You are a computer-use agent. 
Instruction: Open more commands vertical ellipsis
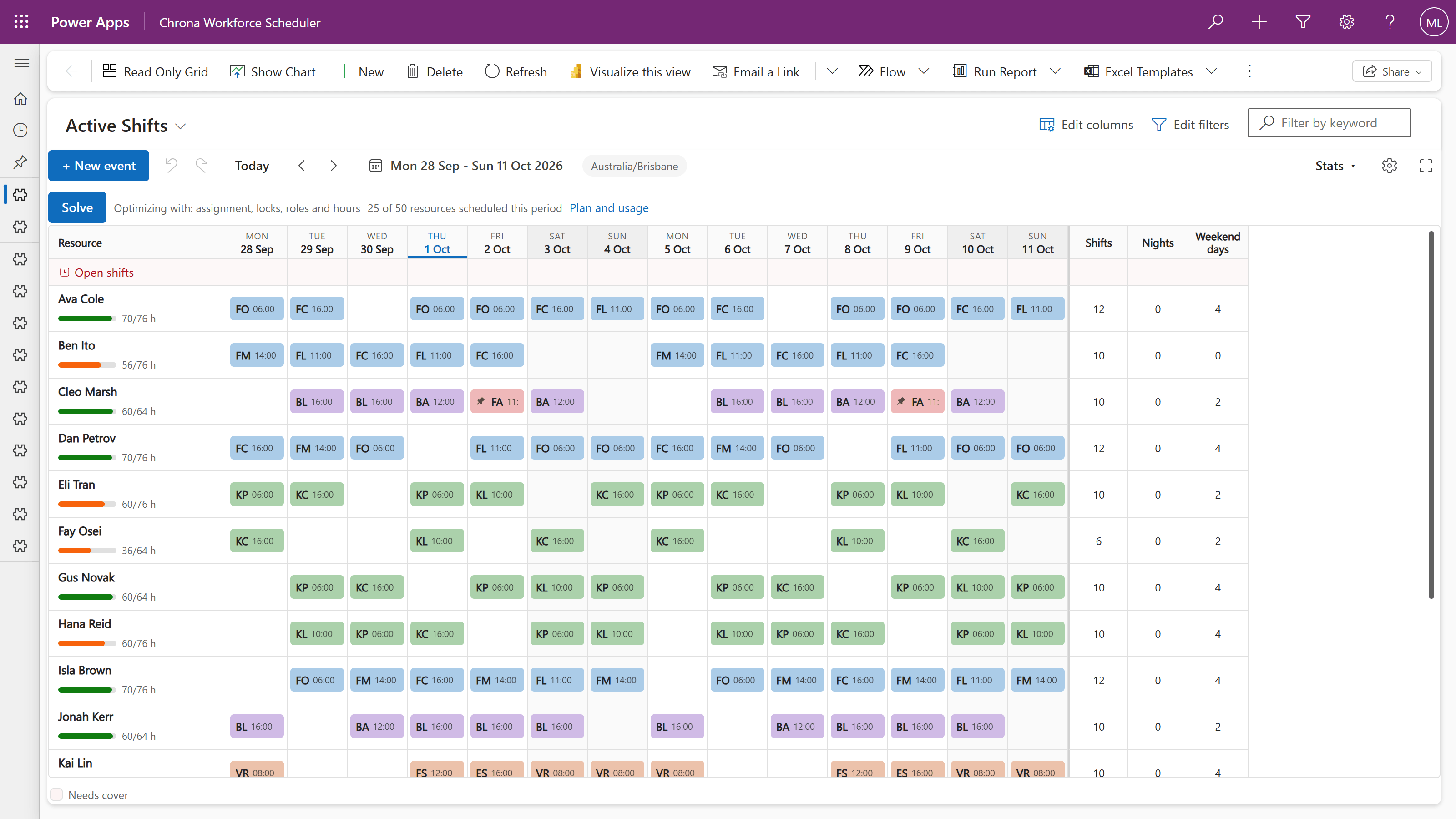(1249, 71)
